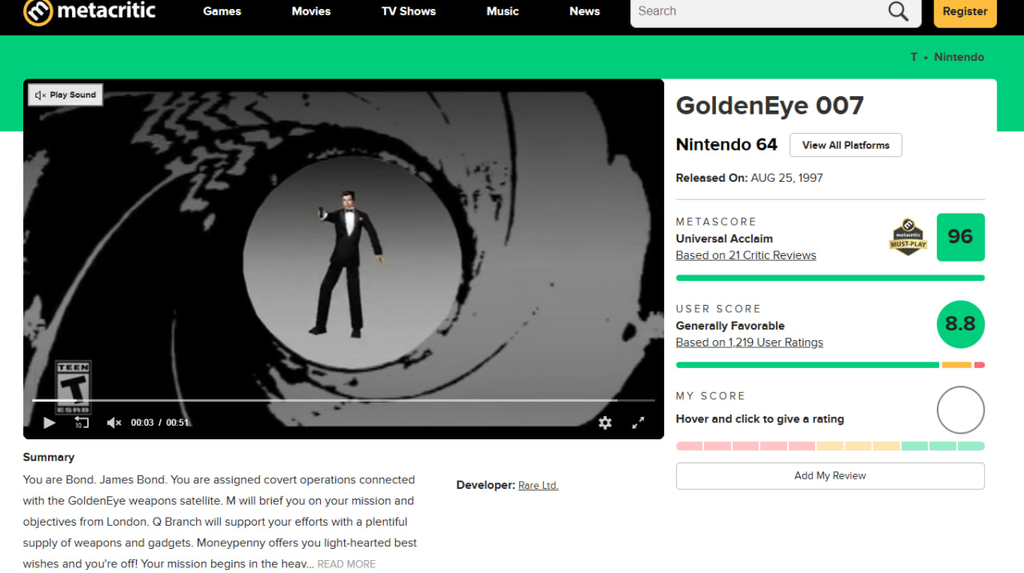The image size is (1024, 573).
Task: Click the release date AUG 25, 1997
Action: 786,178
